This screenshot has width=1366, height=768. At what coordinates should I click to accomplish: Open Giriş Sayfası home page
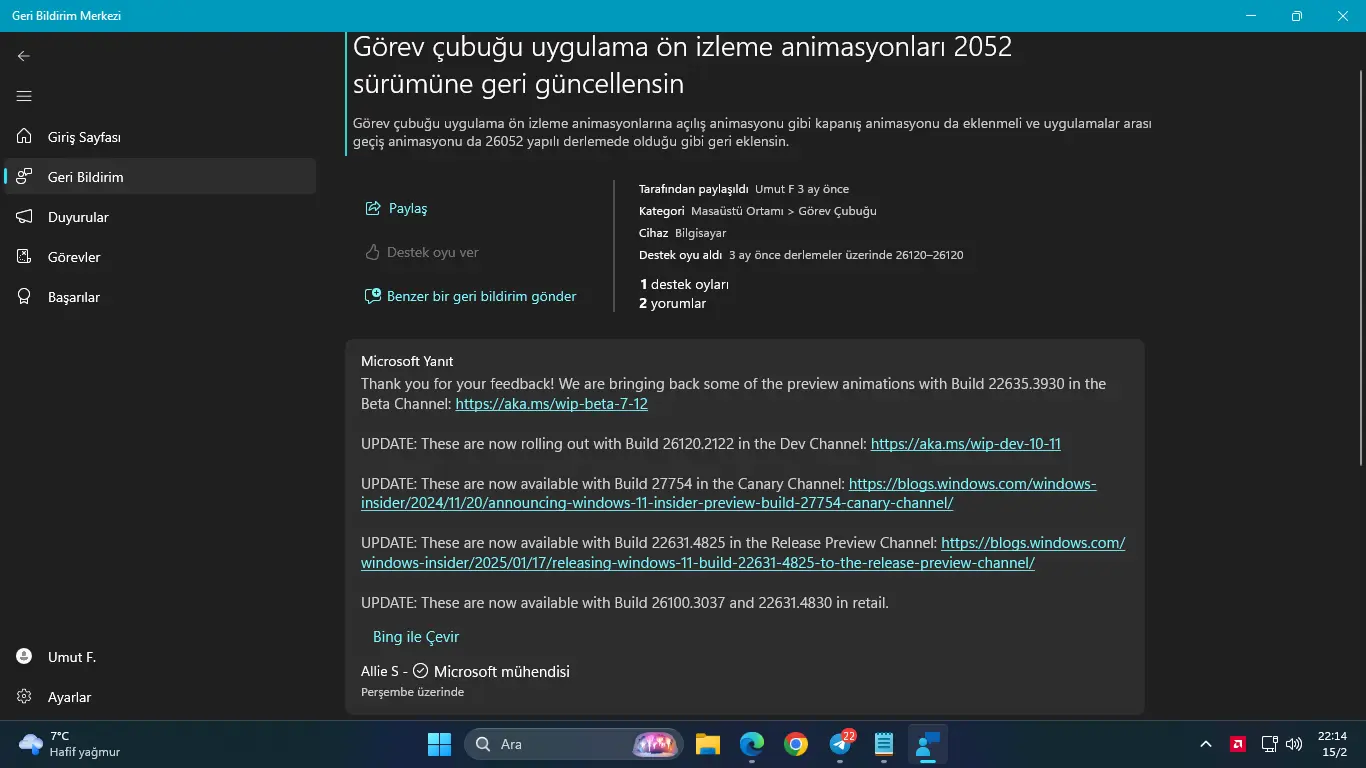pyautogui.click(x=160, y=137)
